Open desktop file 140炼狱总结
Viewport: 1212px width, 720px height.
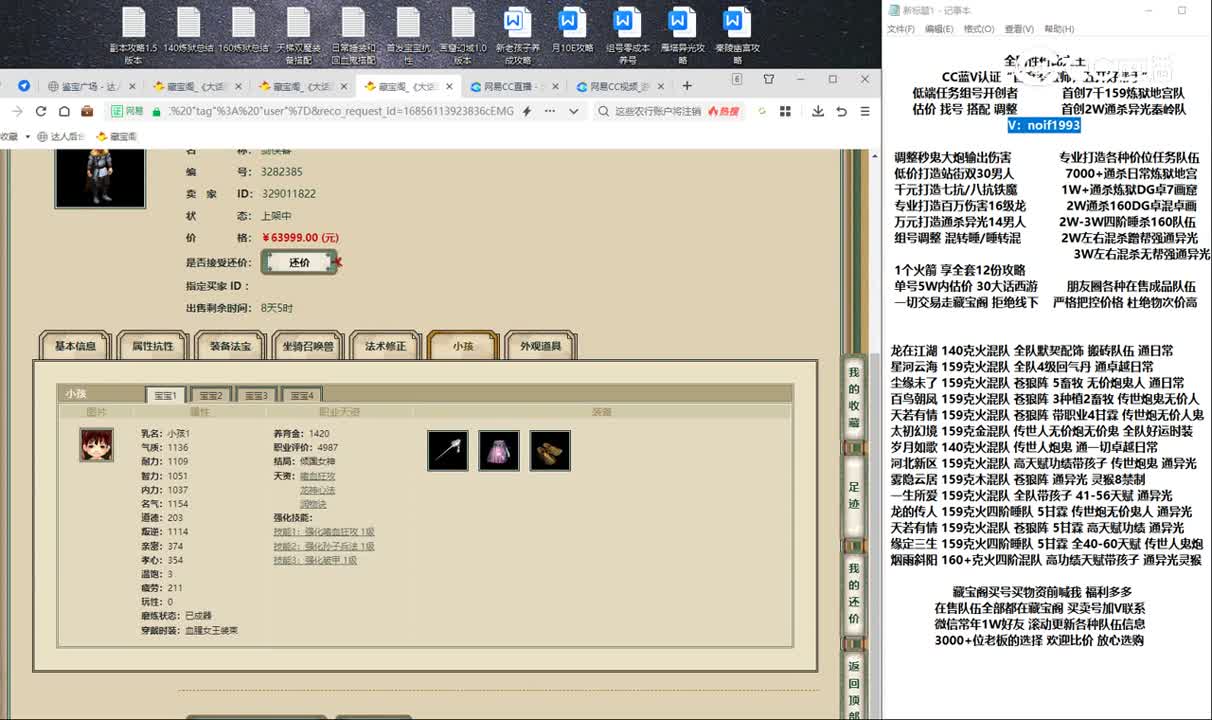[189, 30]
